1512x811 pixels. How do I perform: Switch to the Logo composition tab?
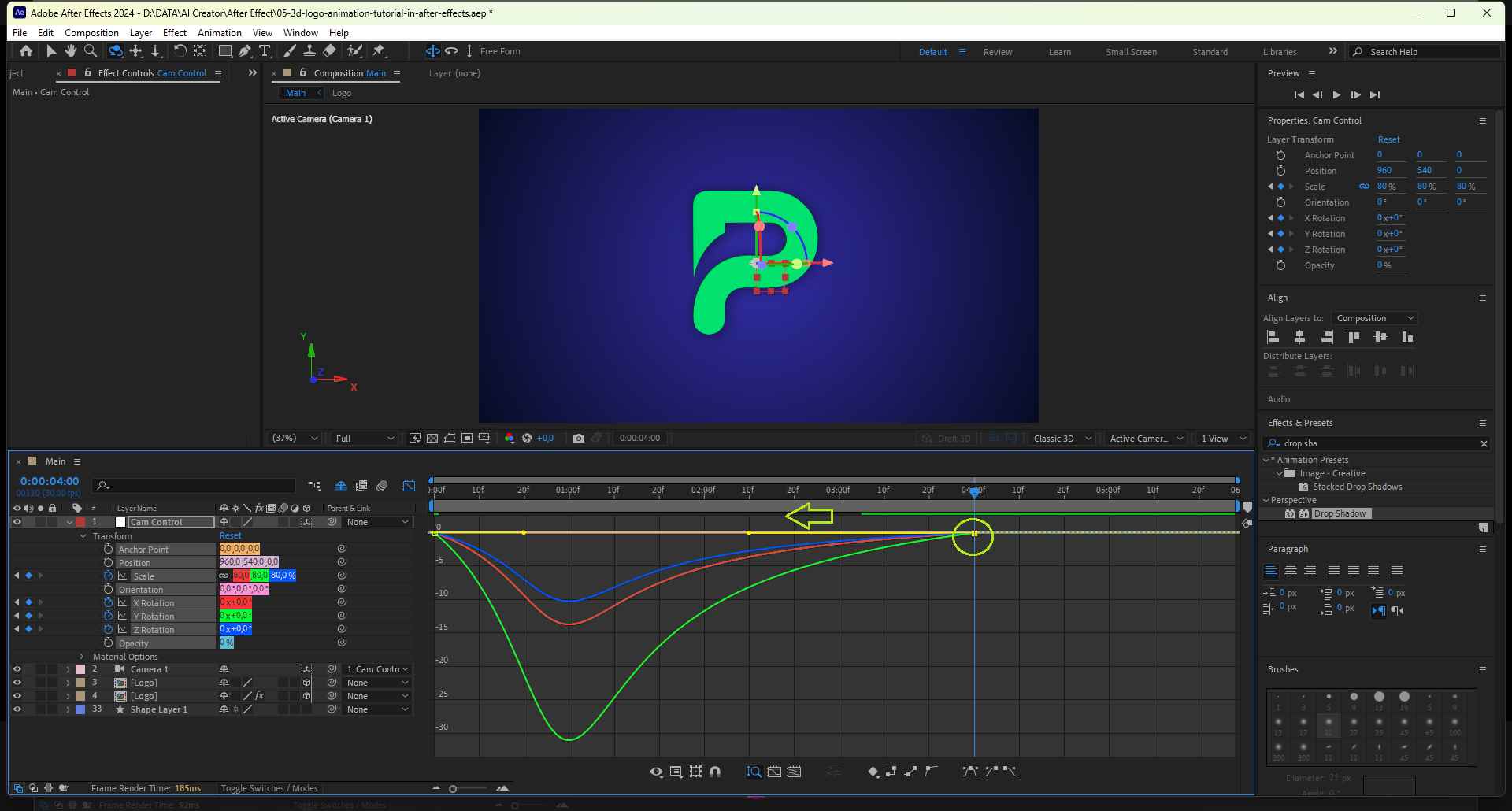342,93
